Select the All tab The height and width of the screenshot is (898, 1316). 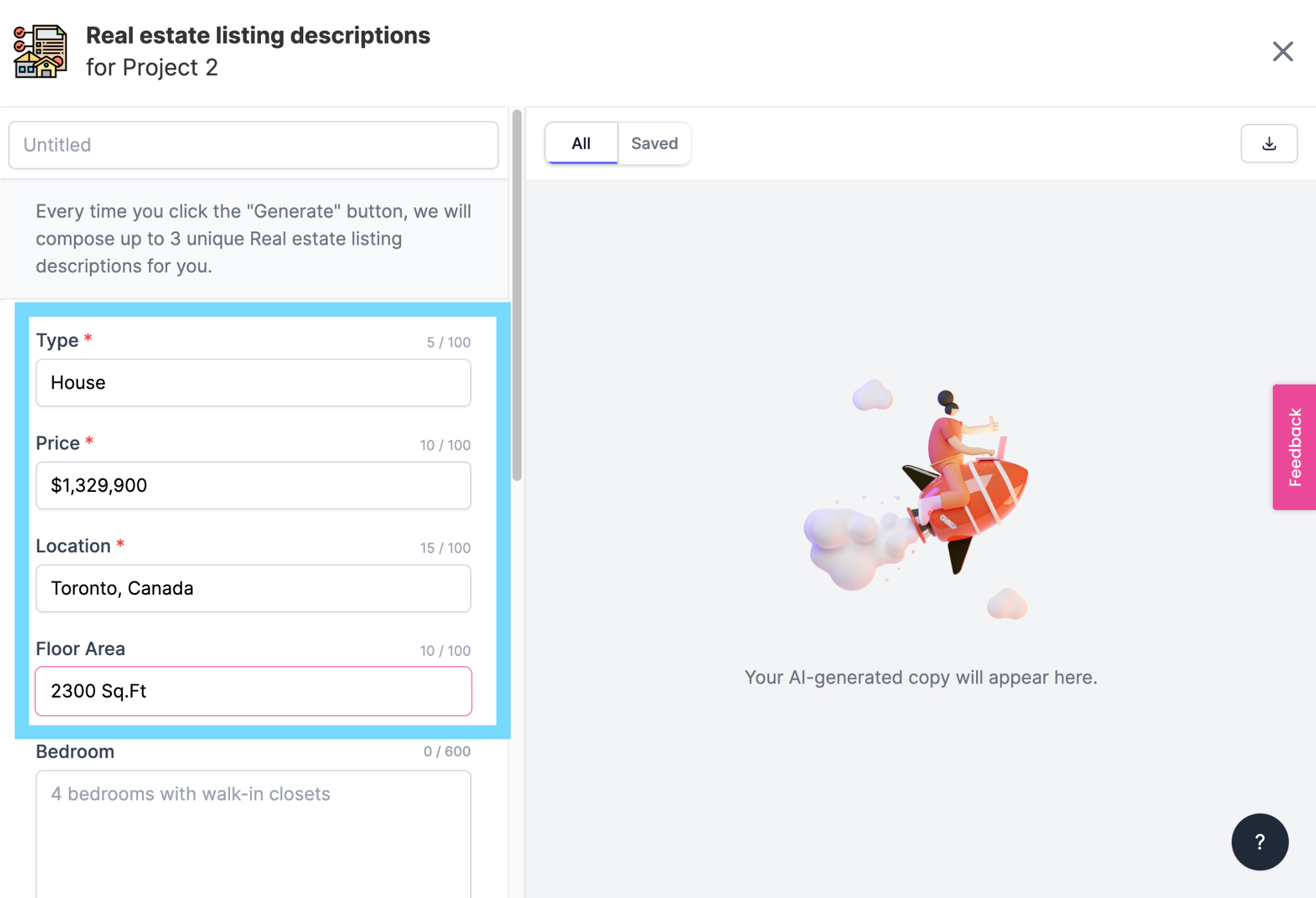pos(581,143)
